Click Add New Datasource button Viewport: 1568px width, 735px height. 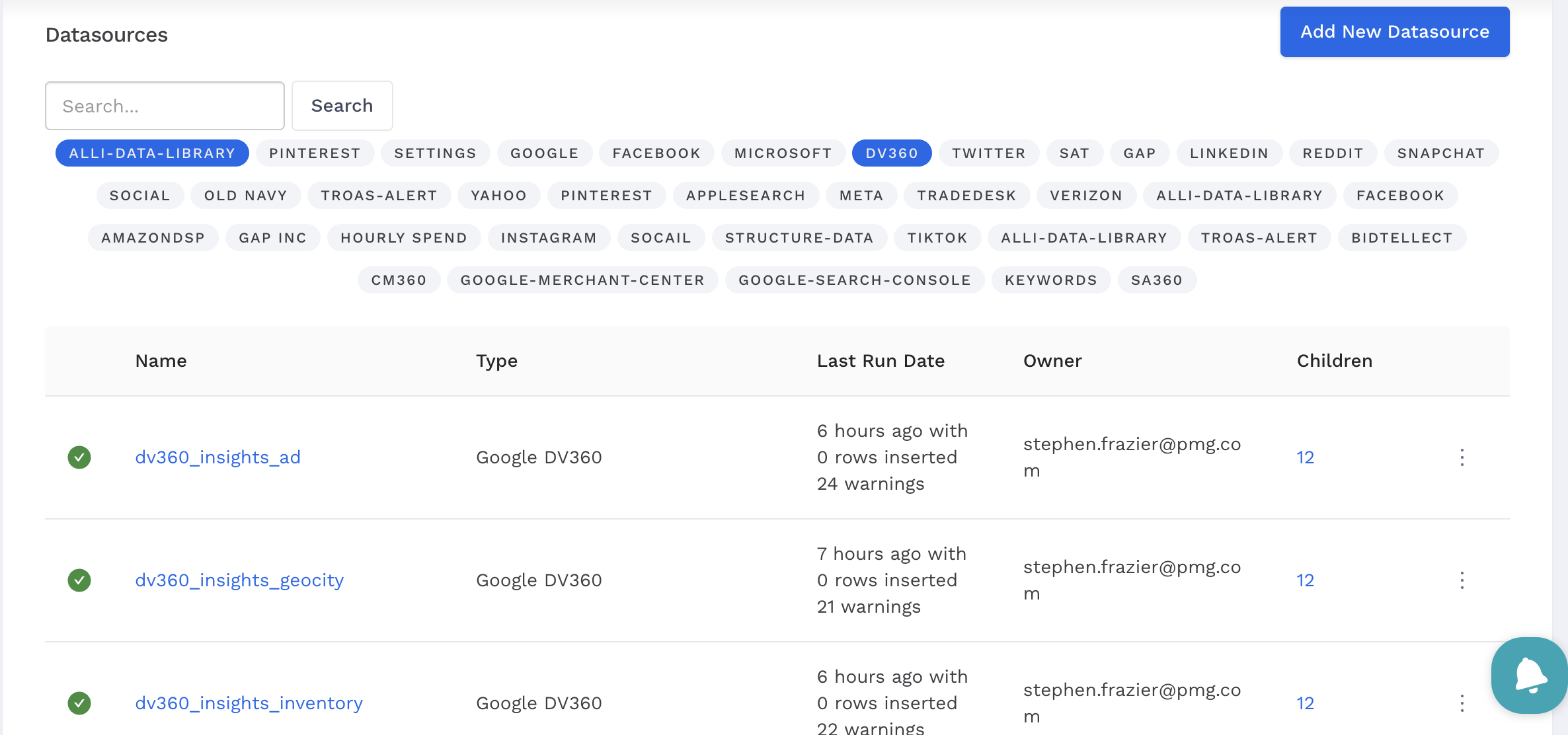[1394, 32]
